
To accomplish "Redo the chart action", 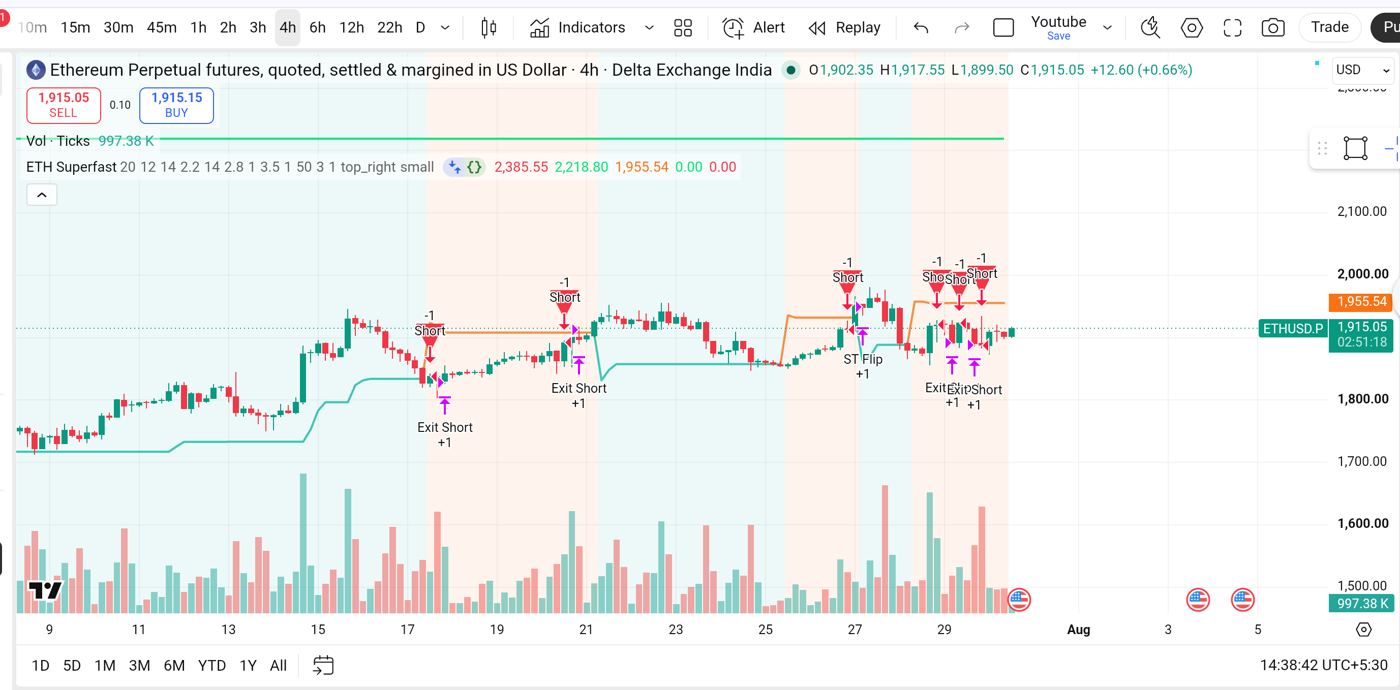I will 962,28.
